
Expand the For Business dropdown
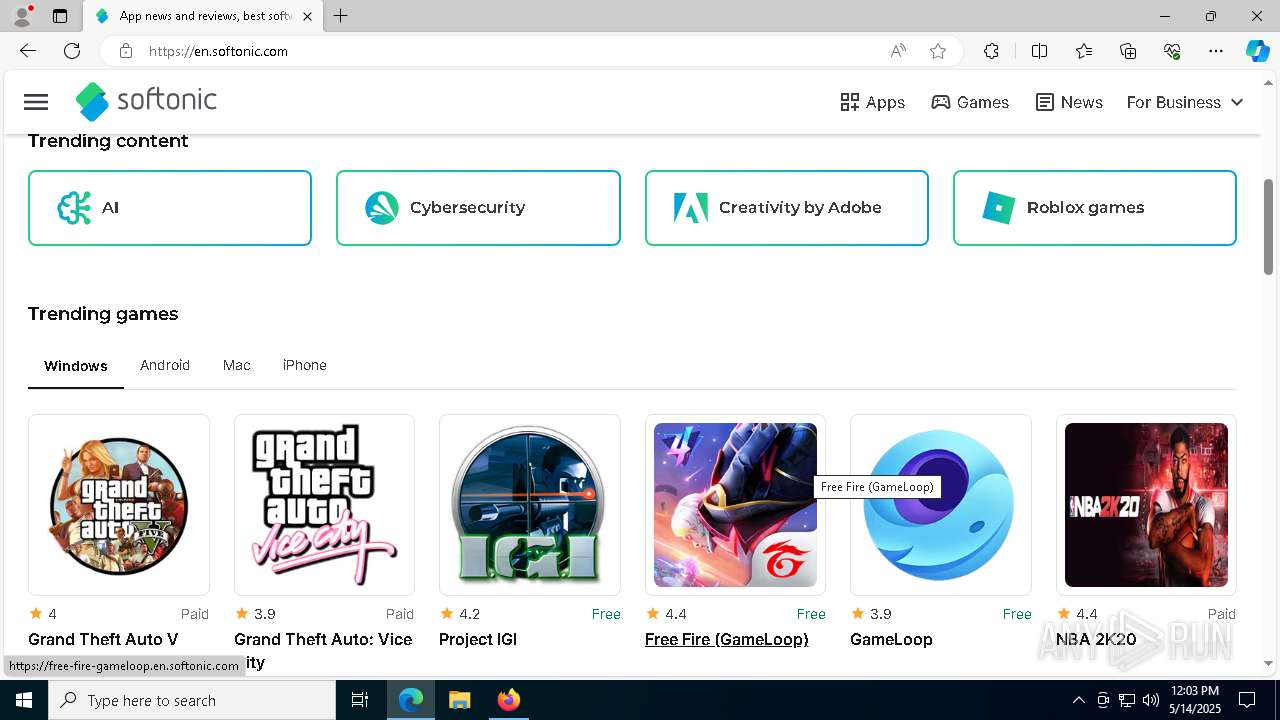coord(1185,102)
